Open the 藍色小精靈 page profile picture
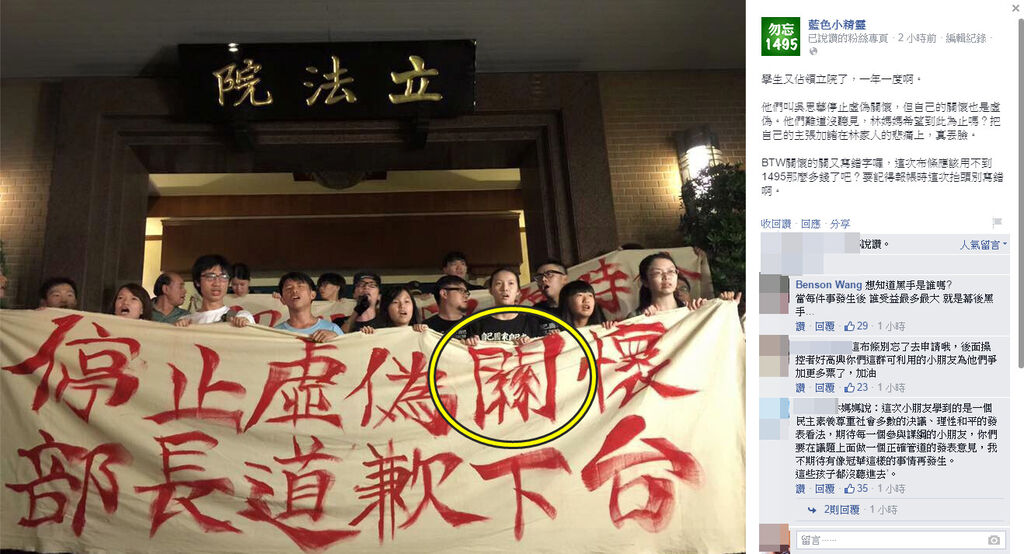This screenshot has height=554, width=1024. pyautogui.click(x=780, y=37)
